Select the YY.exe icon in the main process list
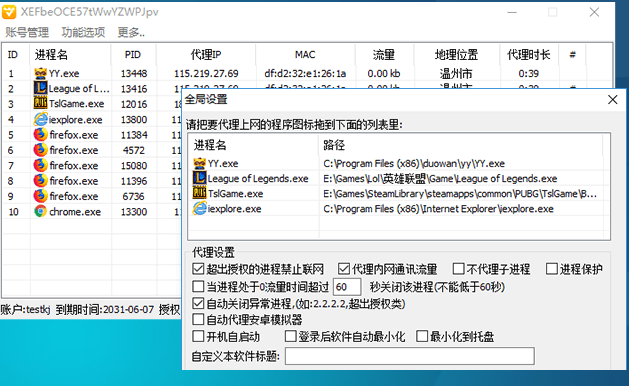The width and height of the screenshot is (629, 386). [41, 73]
